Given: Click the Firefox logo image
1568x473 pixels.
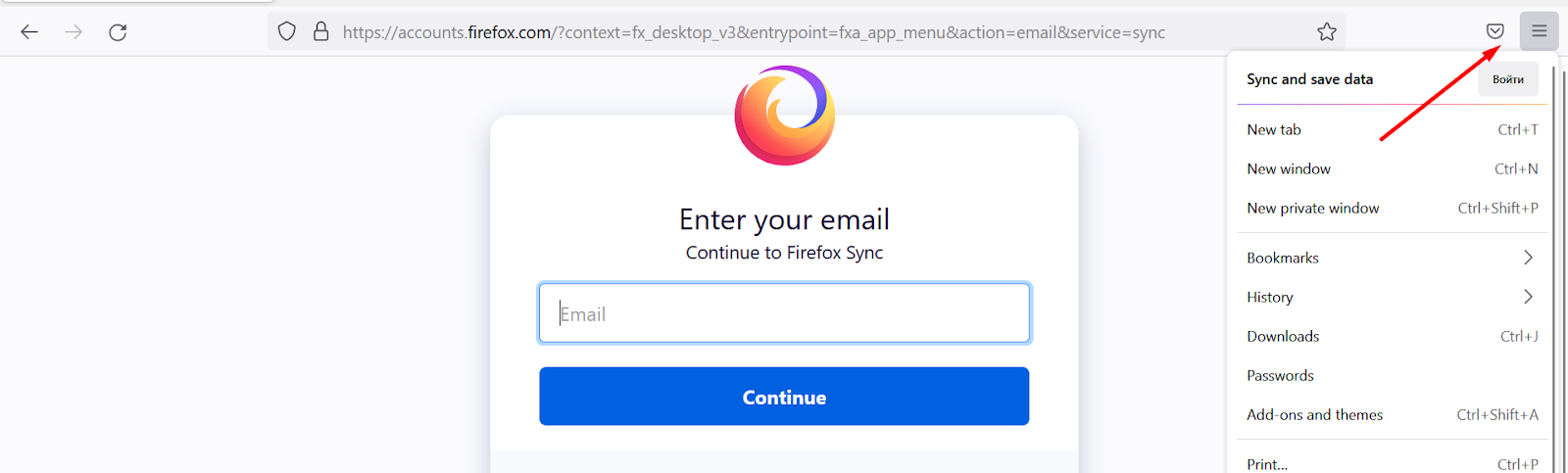Looking at the screenshot, I should click(785, 116).
